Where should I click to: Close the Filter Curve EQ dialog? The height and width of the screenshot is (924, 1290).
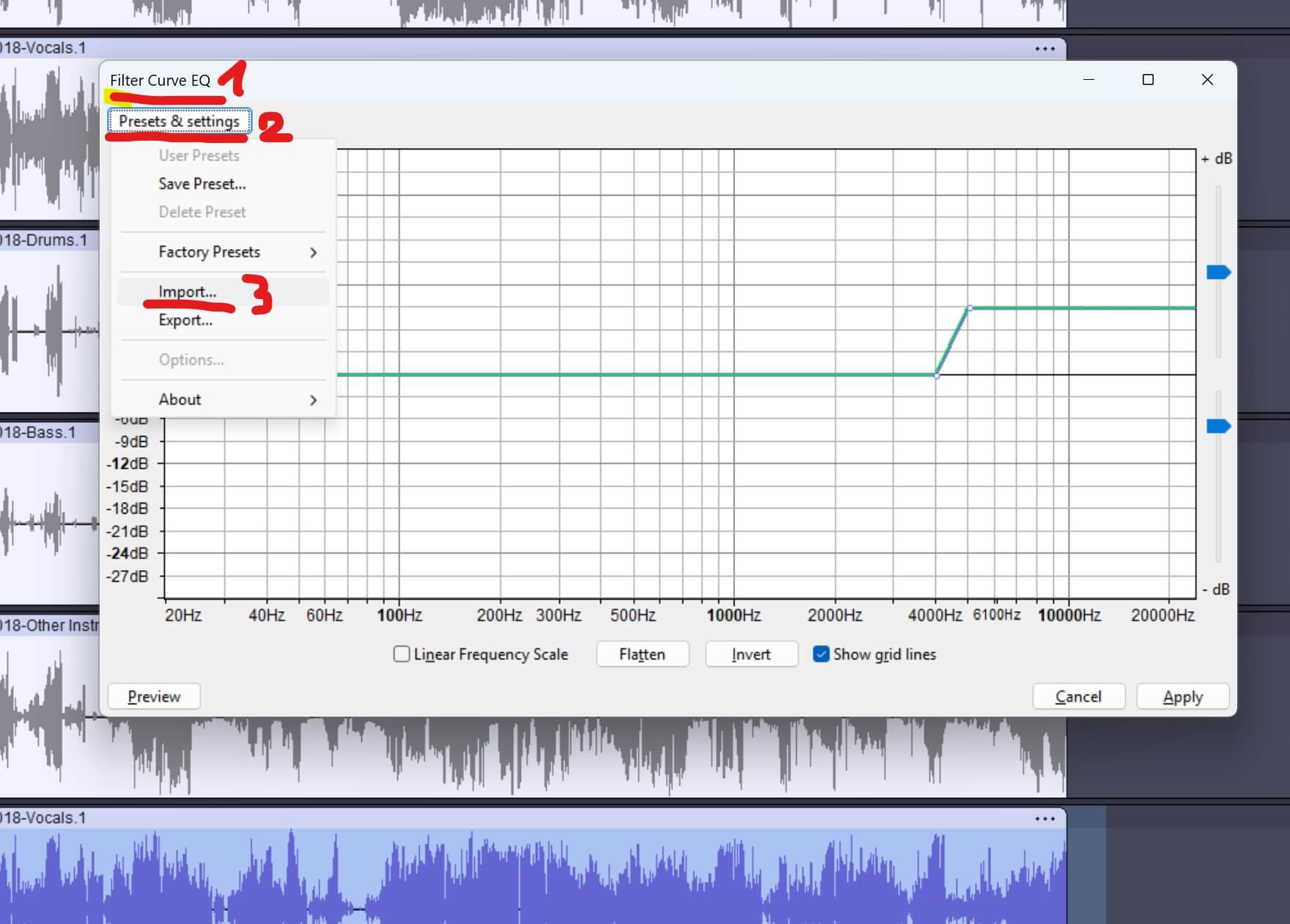(1207, 80)
